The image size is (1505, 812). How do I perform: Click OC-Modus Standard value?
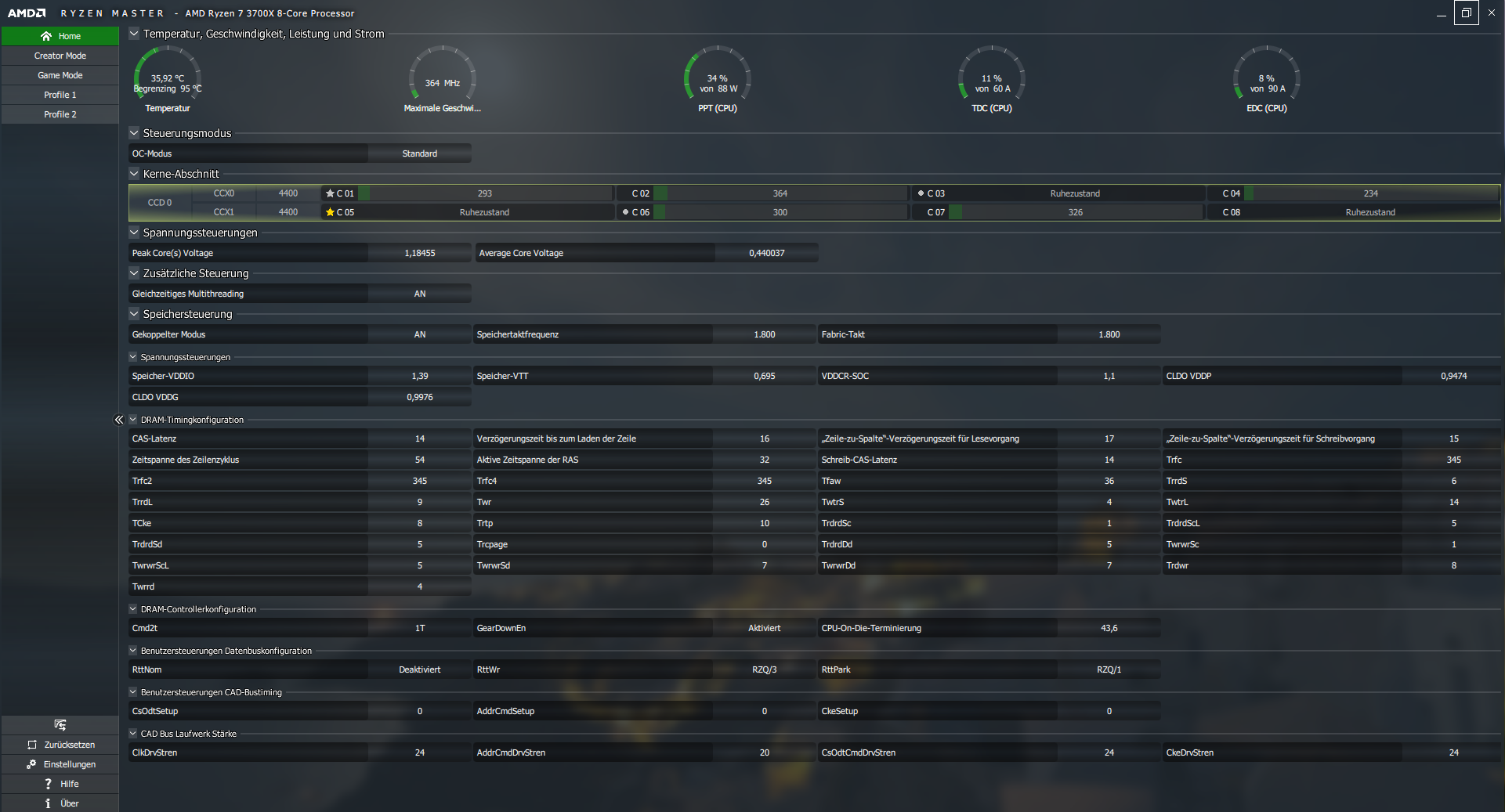pos(420,153)
